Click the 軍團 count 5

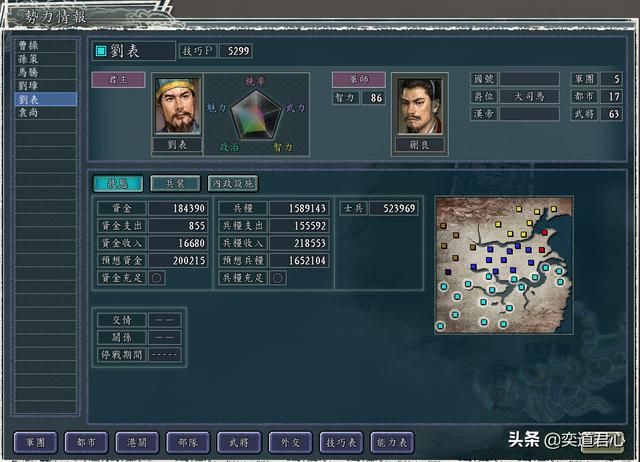611,79
